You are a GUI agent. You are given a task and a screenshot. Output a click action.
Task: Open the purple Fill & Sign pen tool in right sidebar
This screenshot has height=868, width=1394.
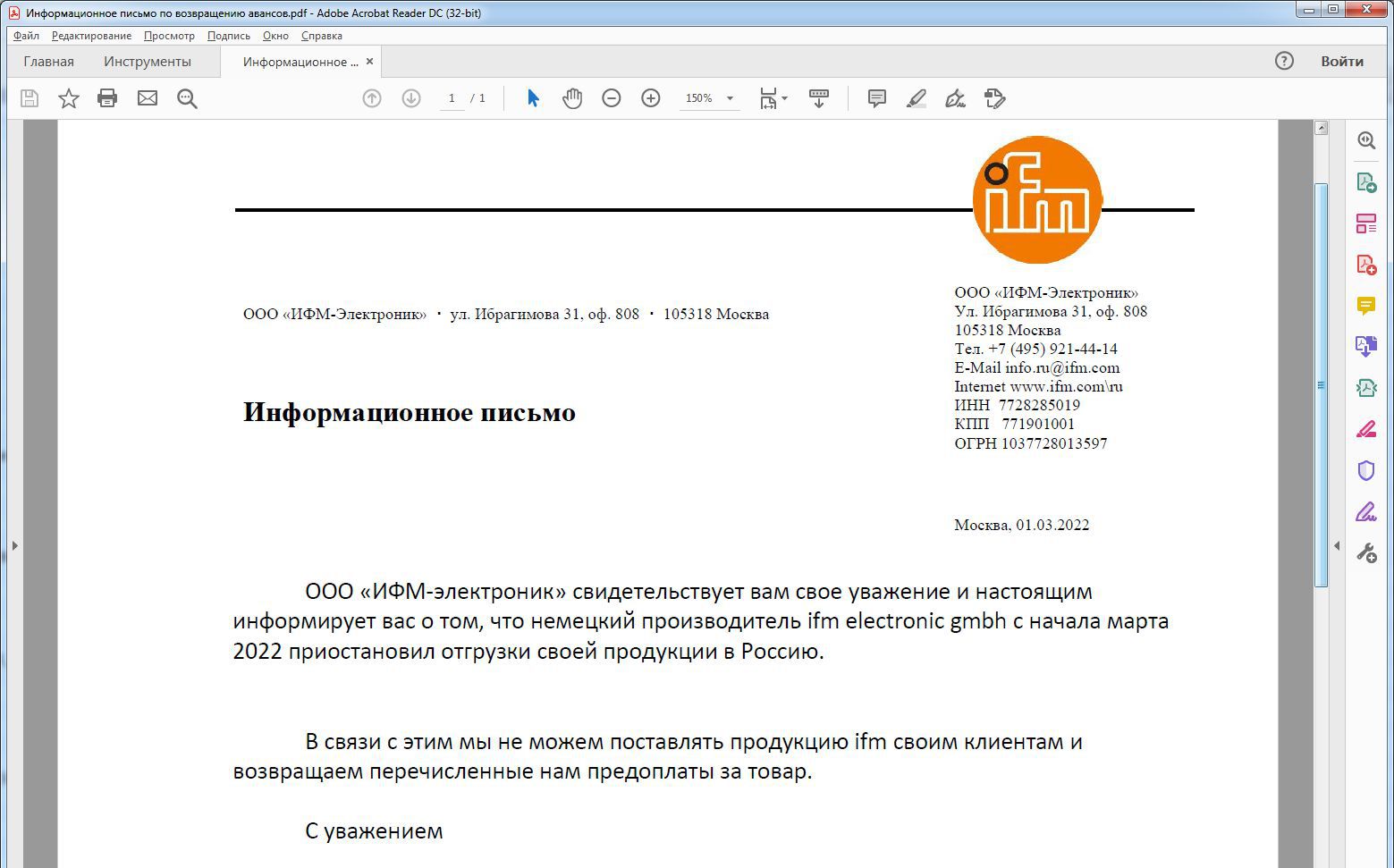[x=1366, y=512]
